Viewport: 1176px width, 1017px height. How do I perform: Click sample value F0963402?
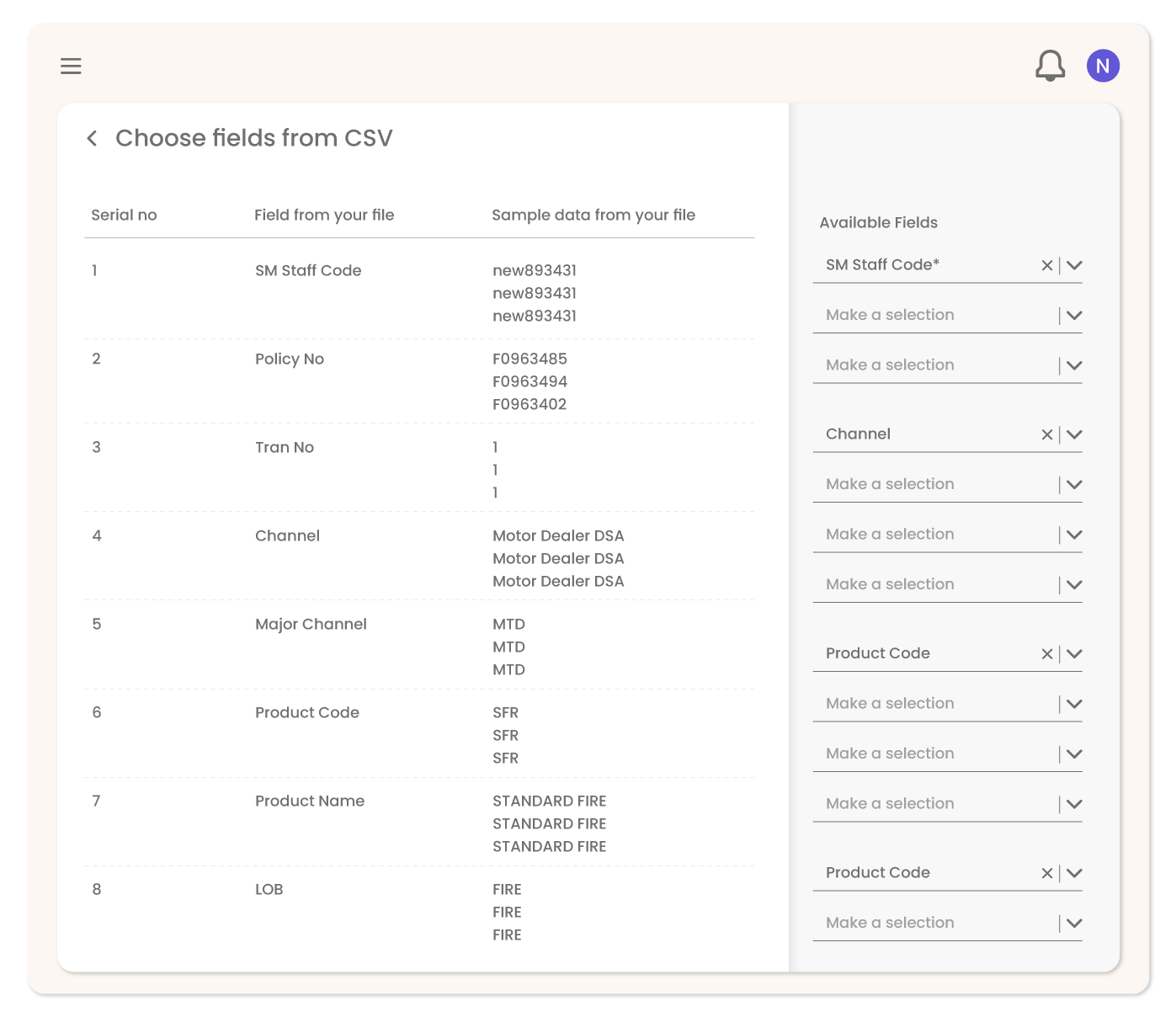click(x=529, y=404)
